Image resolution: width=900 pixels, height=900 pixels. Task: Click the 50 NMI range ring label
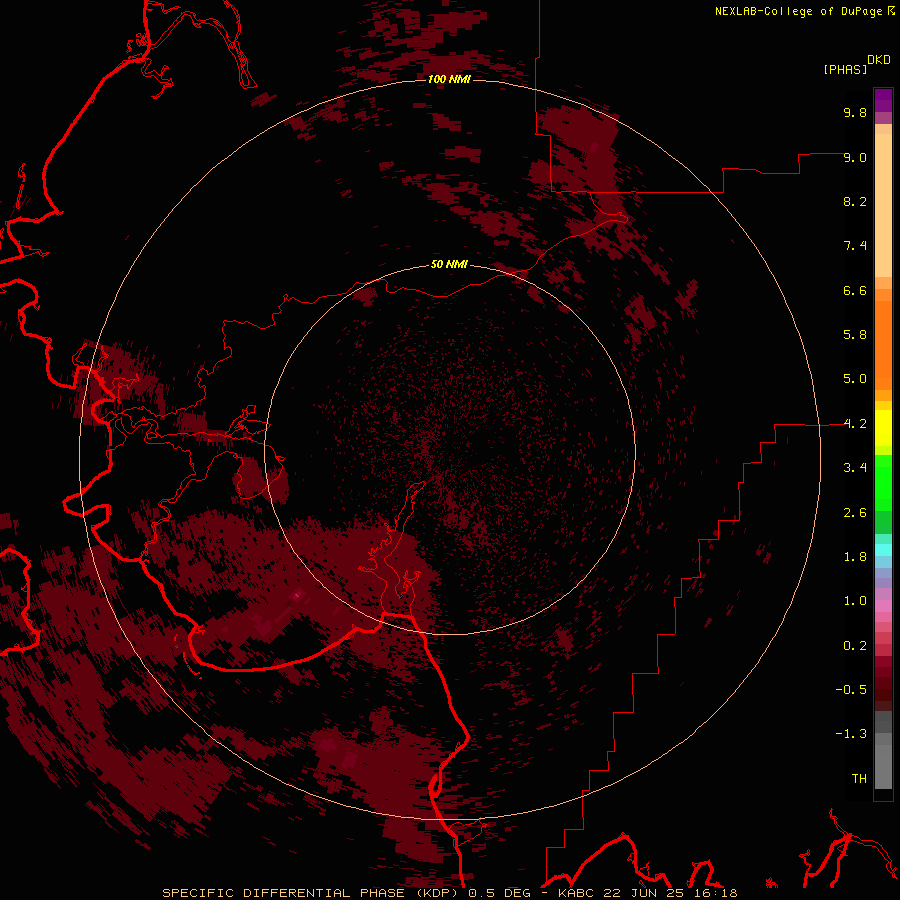tap(449, 264)
